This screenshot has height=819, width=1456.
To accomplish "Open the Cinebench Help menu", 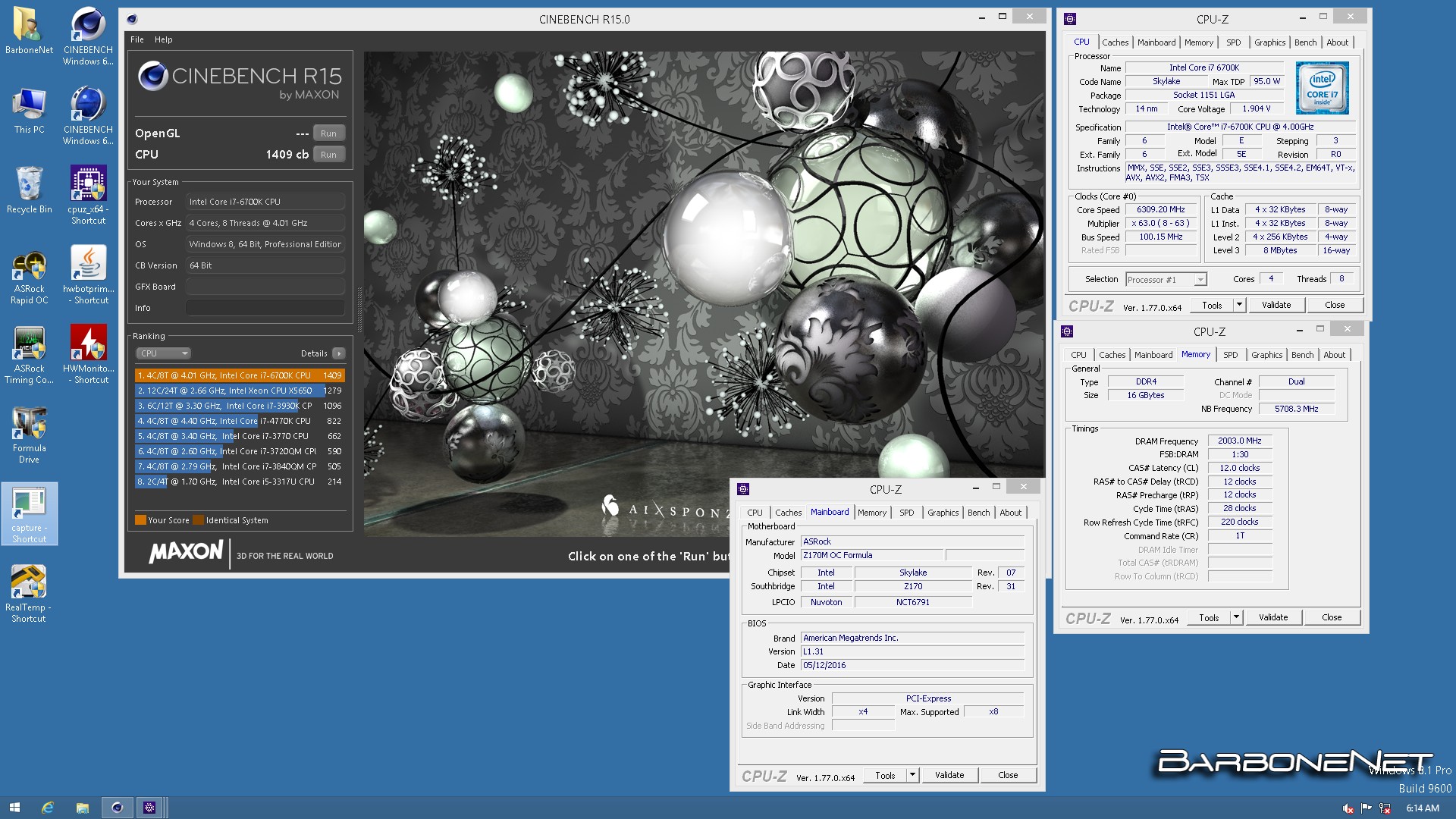I will (x=164, y=39).
